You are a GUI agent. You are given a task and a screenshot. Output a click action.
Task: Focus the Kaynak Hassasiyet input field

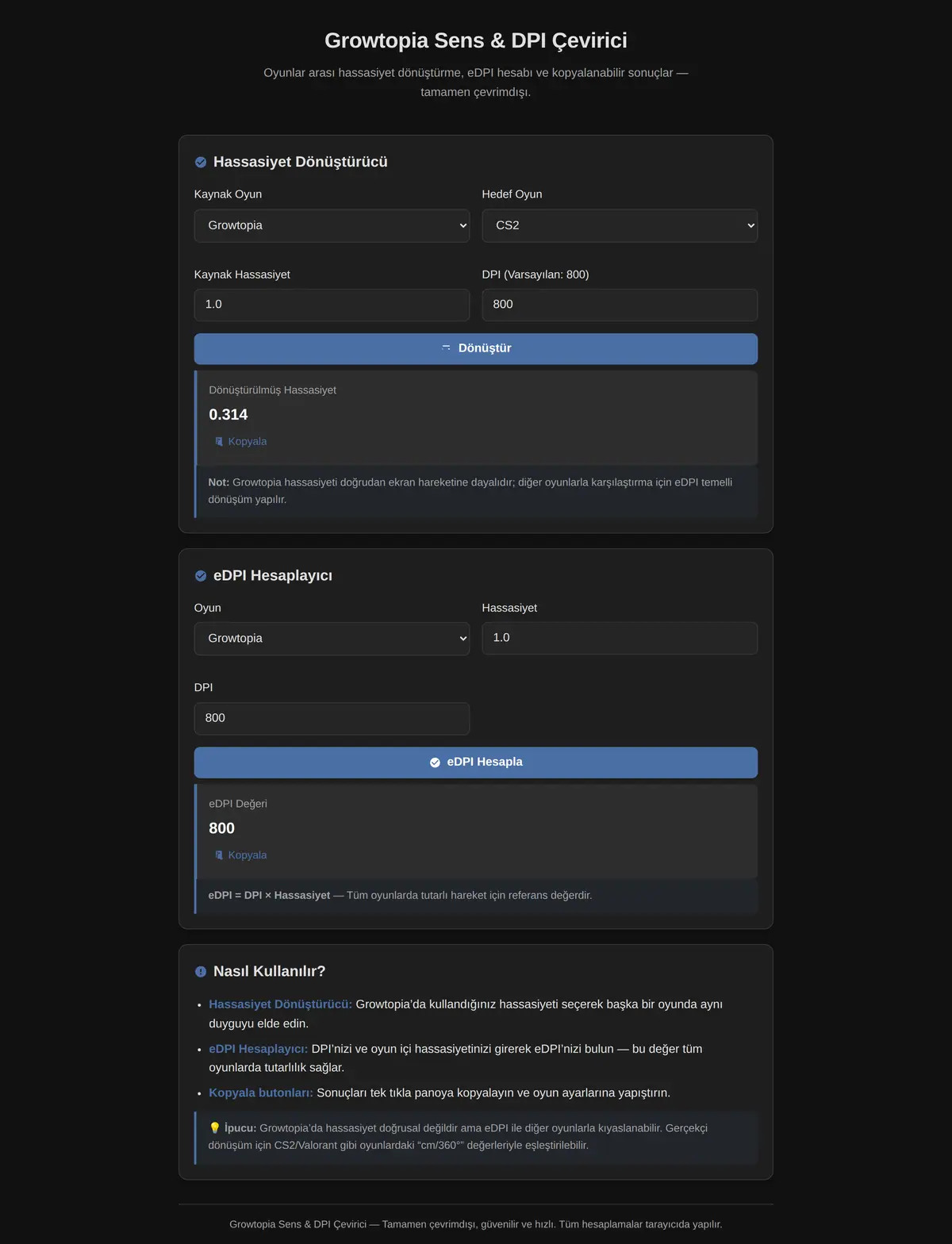332,305
